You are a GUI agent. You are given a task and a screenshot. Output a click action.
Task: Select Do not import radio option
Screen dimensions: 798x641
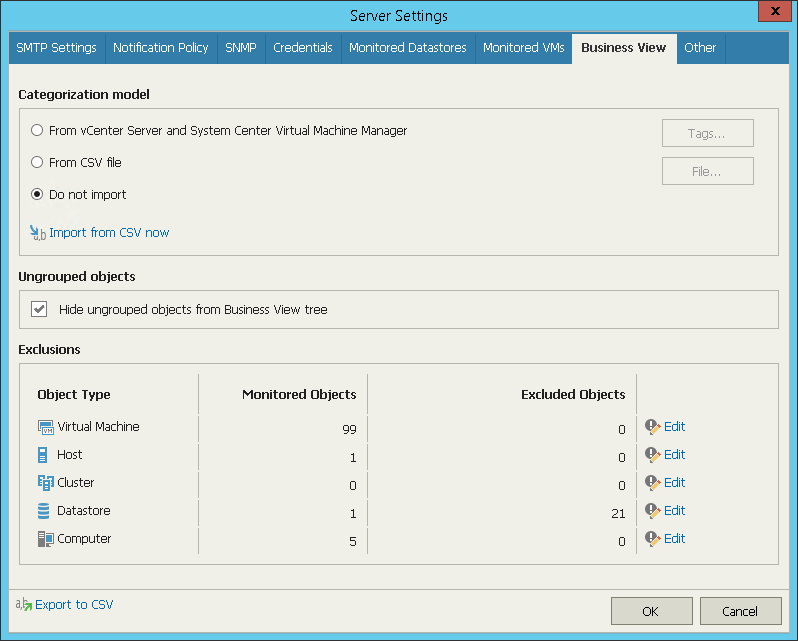coord(37,194)
